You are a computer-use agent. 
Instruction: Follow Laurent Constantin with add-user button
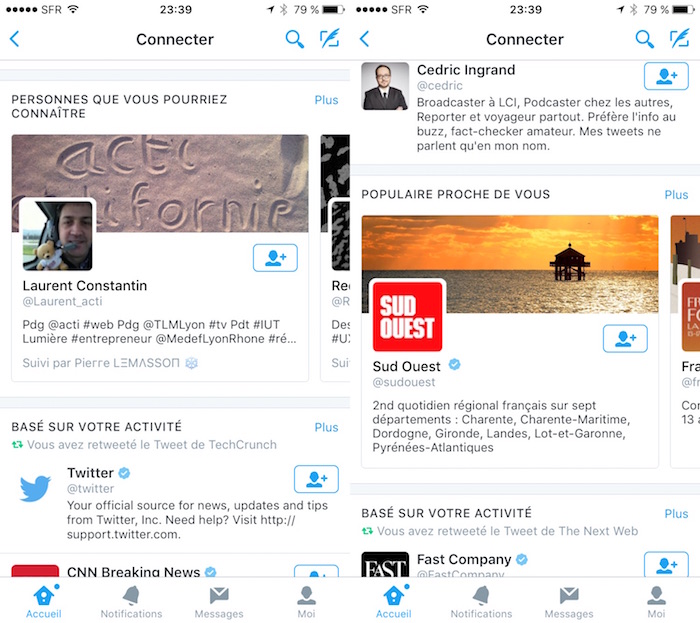pyautogui.click(x=275, y=258)
